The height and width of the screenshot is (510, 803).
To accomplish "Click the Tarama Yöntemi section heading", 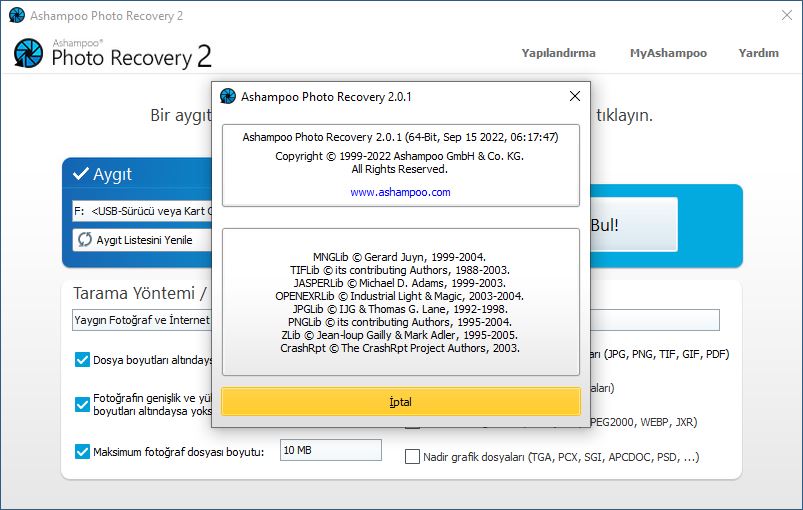I will pos(140,293).
